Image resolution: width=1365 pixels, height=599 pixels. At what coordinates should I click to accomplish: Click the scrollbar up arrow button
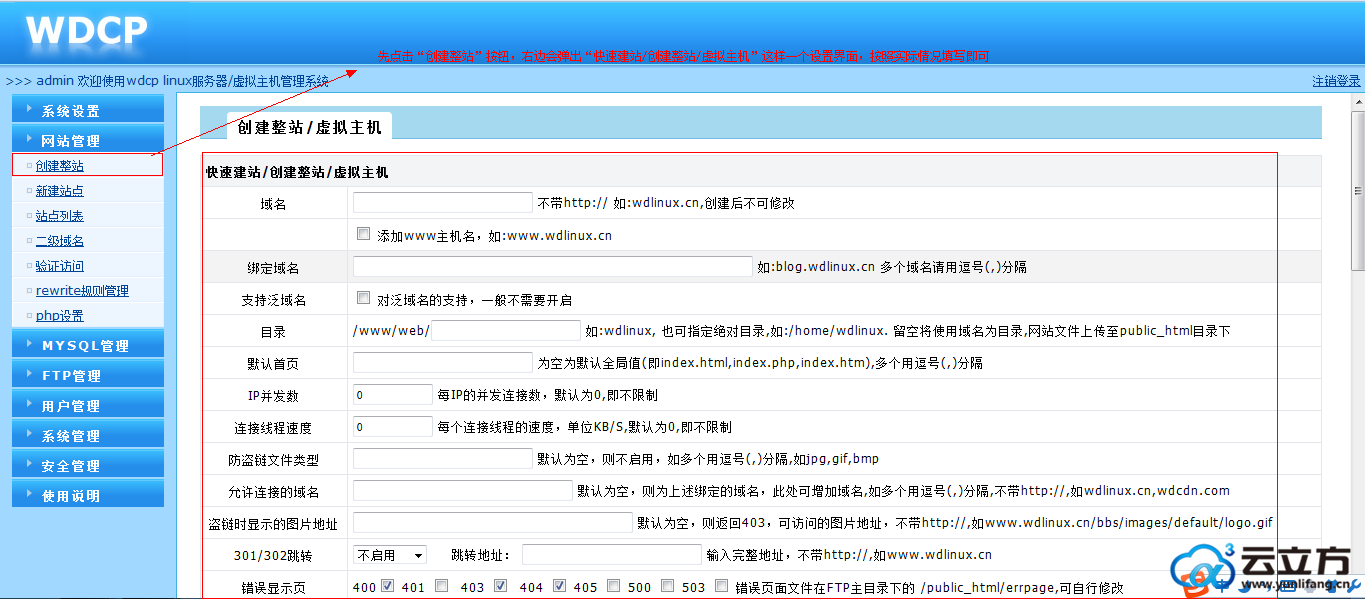pos(1357,101)
